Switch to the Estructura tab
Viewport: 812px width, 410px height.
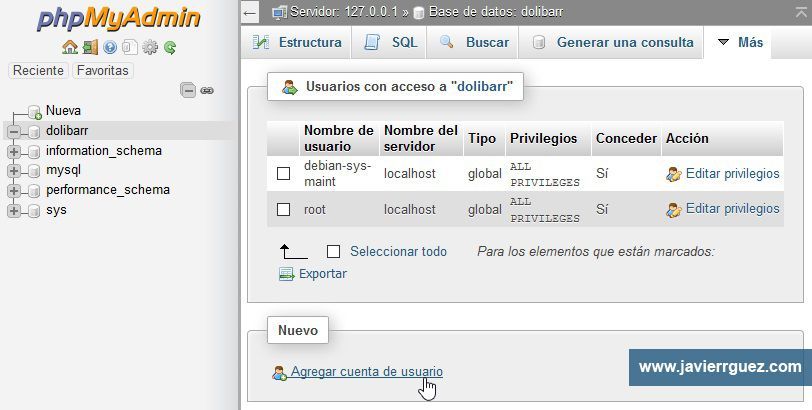point(297,42)
